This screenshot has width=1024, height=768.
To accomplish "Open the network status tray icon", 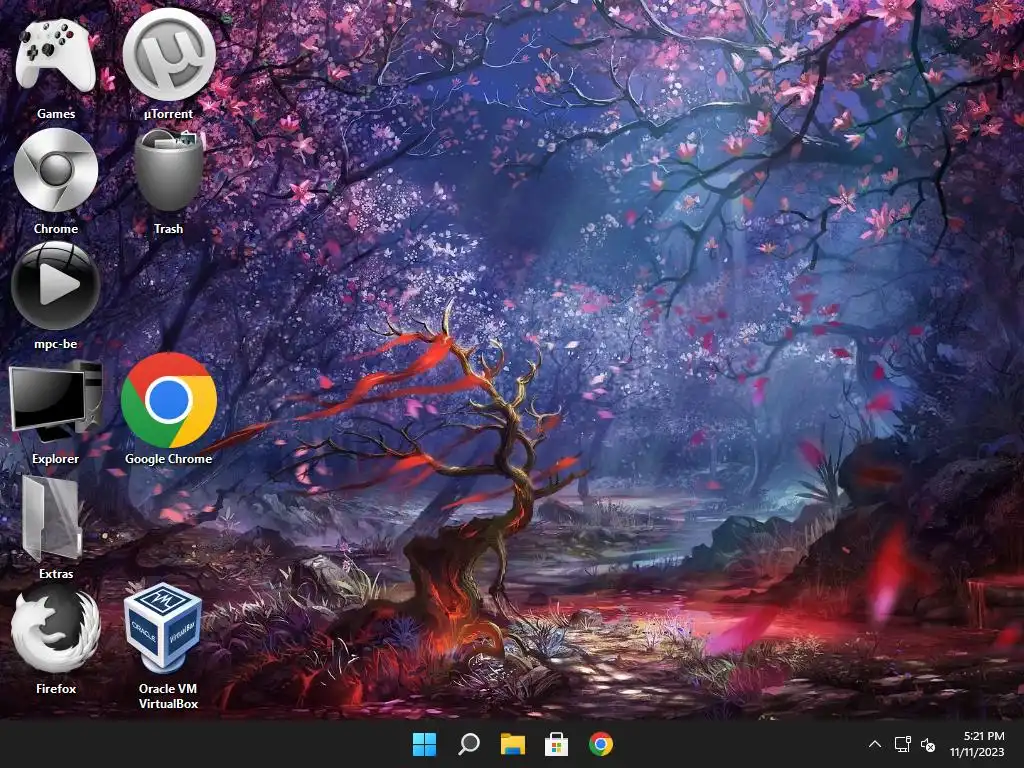I will pos(903,744).
